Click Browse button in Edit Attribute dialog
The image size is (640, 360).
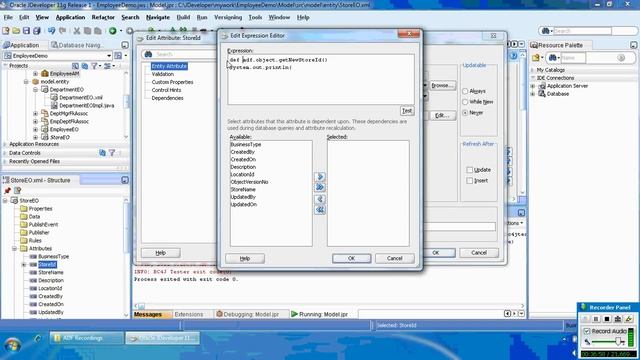(442, 85)
